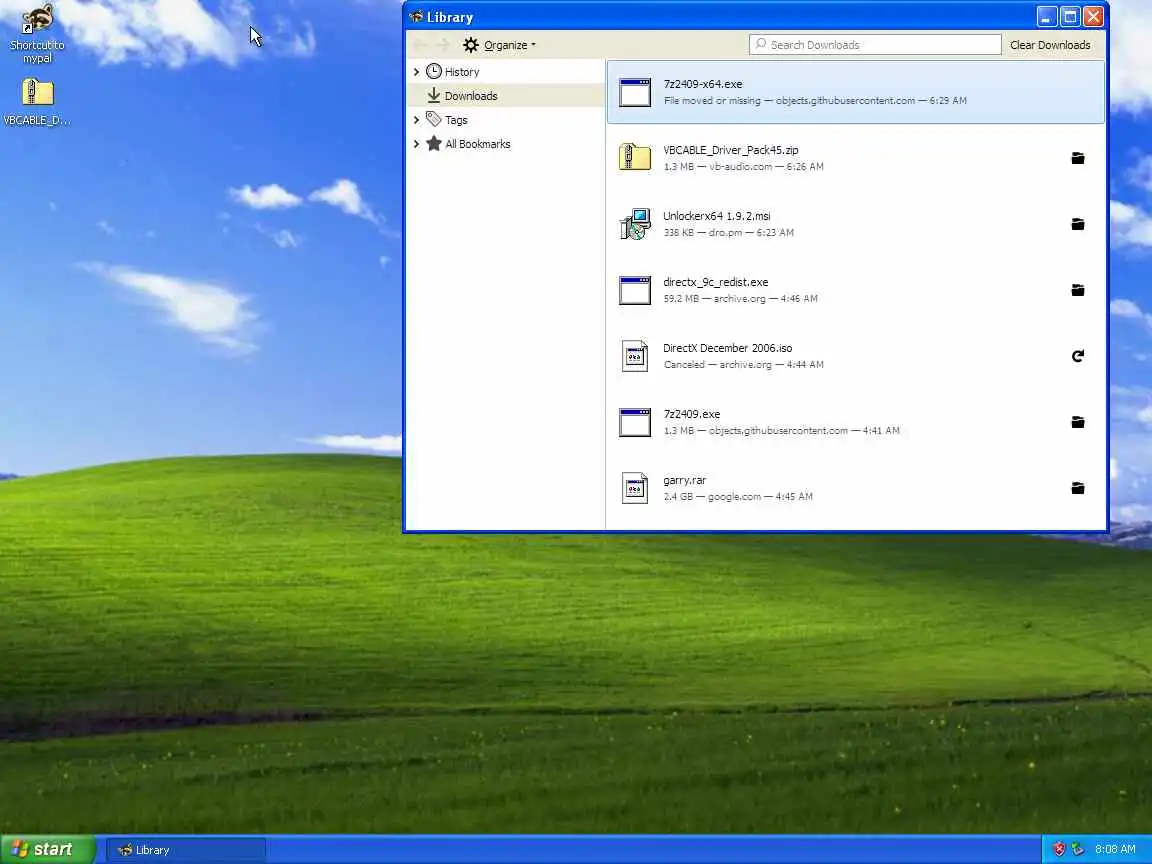Select the 7z2409.exe file name

click(x=691, y=414)
